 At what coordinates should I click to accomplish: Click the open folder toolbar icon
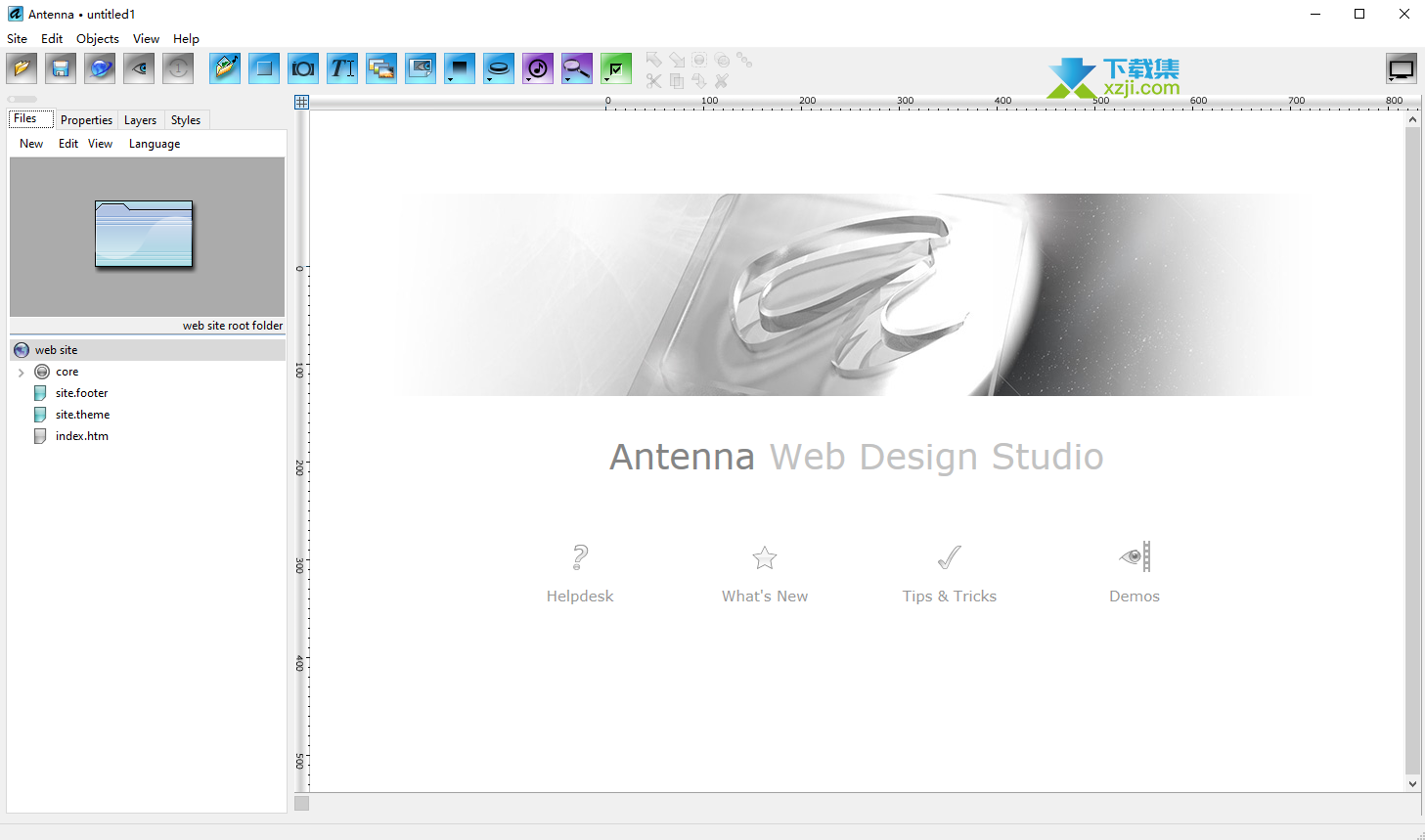[22, 68]
